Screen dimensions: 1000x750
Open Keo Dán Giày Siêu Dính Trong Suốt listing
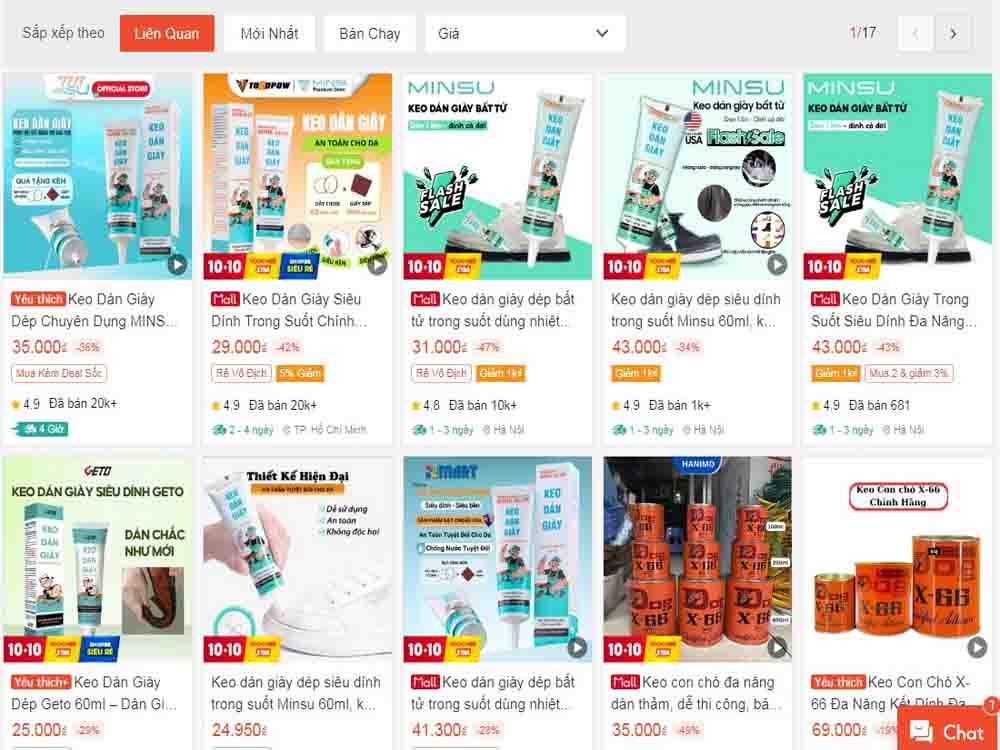(x=289, y=310)
